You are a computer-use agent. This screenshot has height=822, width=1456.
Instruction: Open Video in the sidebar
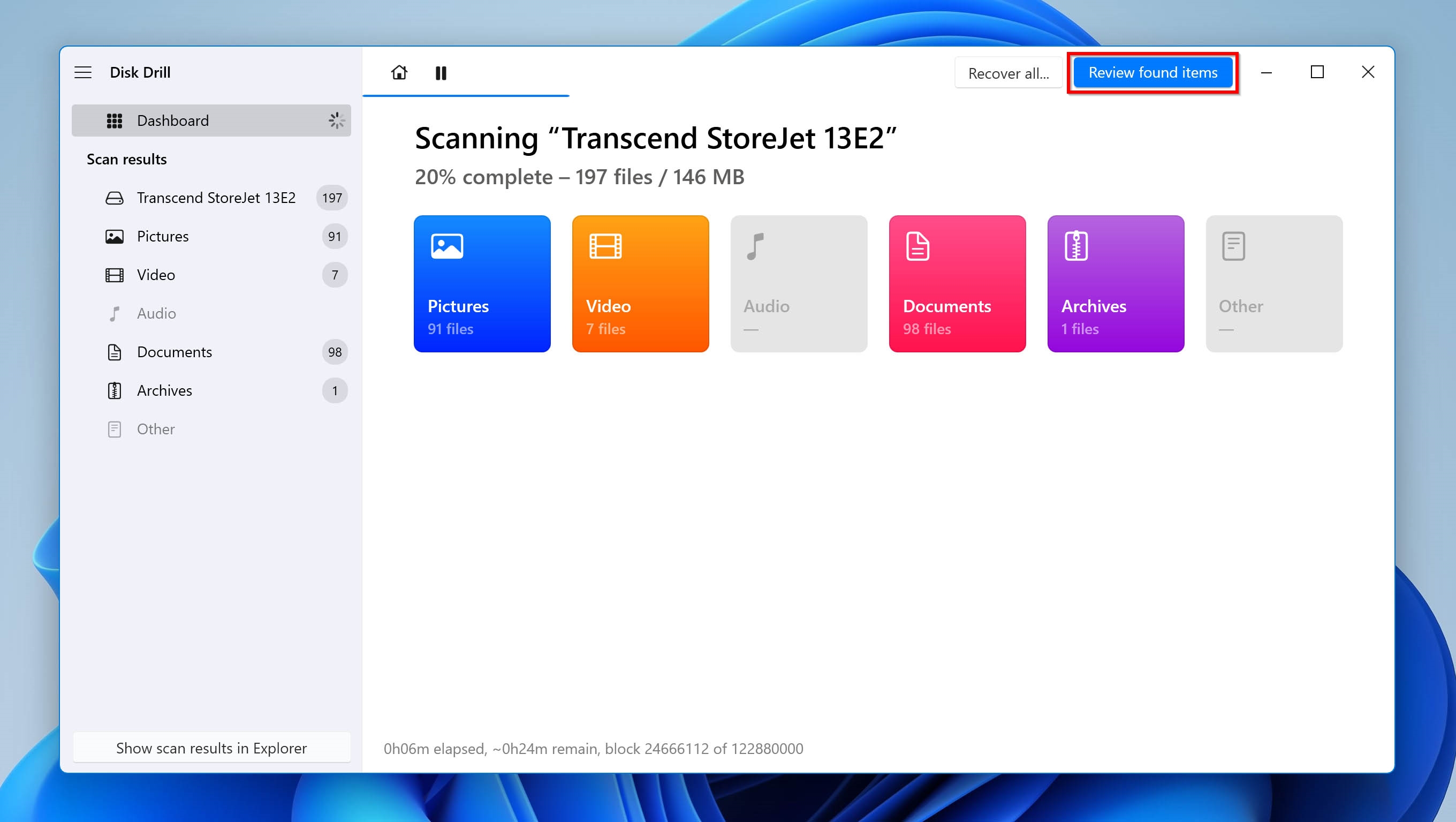[211, 275]
